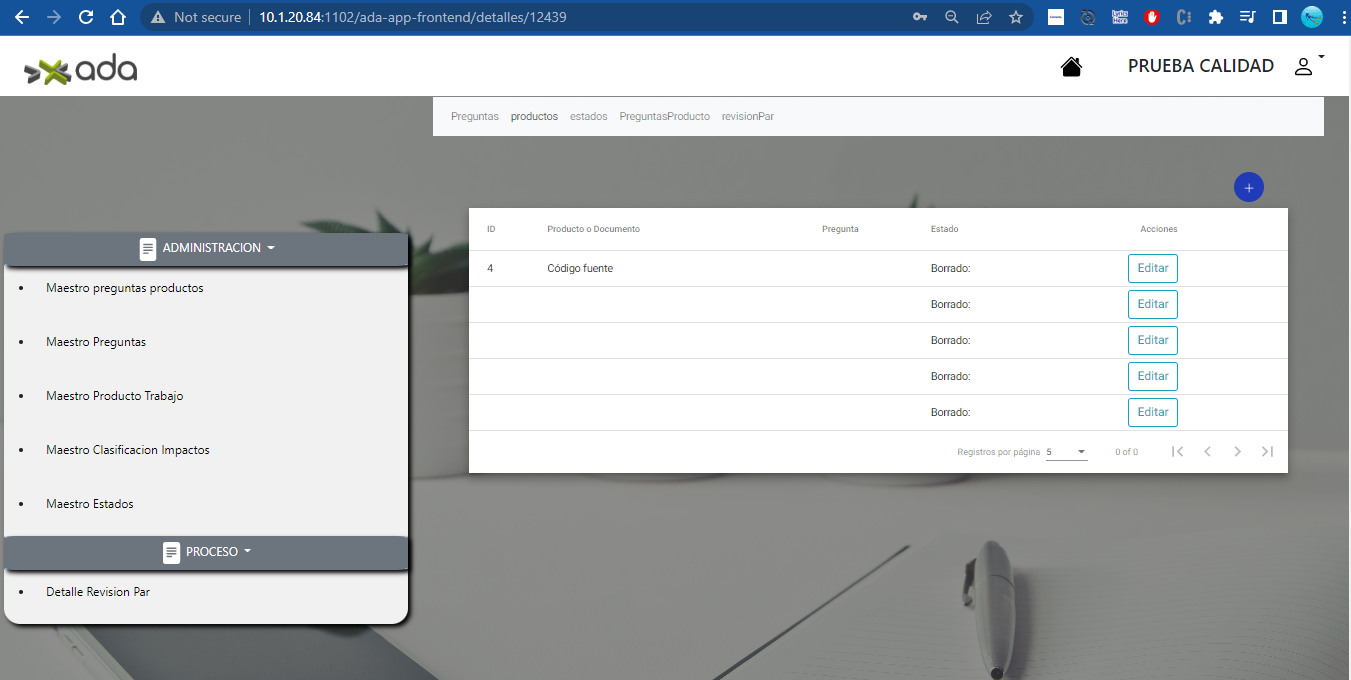Open Maestro Clasificacion Impactos link
Image resolution: width=1351 pixels, height=680 pixels.
pyautogui.click(x=128, y=450)
